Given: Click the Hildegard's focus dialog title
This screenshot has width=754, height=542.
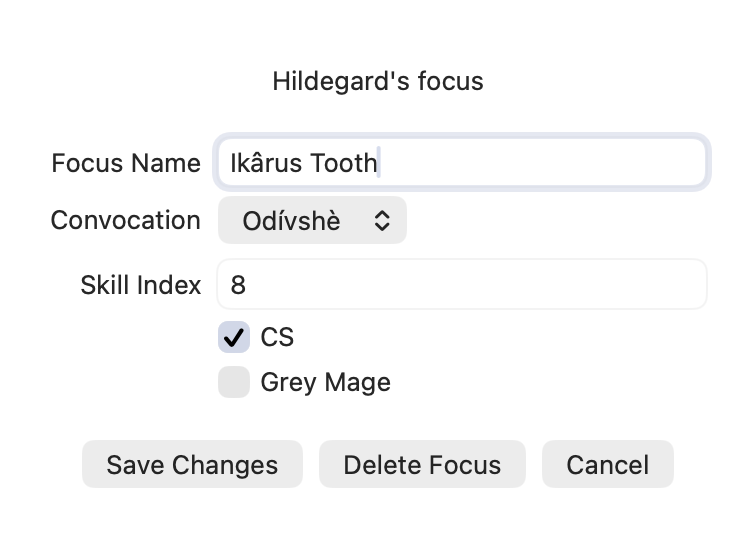Looking at the screenshot, I should 377,81.
